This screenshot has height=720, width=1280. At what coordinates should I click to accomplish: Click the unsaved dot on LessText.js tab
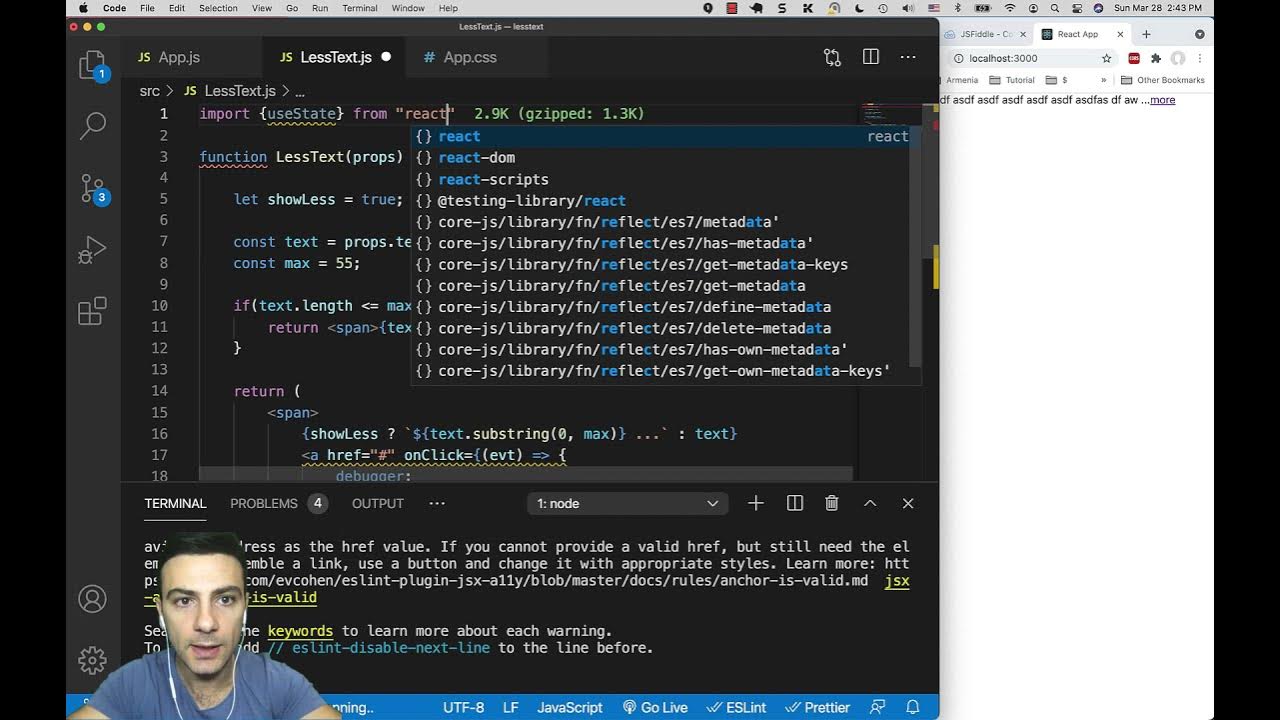point(386,57)
